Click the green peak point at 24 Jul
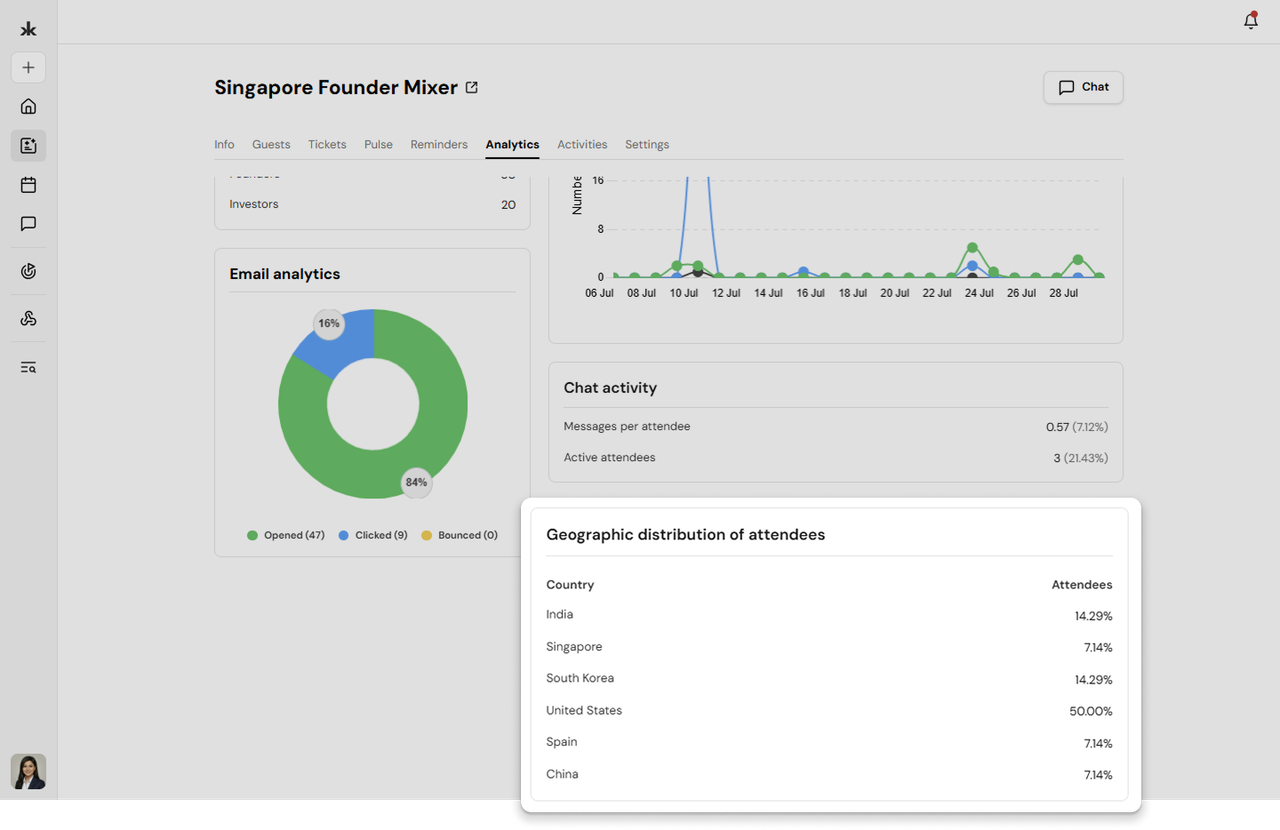The height and width of the screenshot is (830, 1280). 972,248
